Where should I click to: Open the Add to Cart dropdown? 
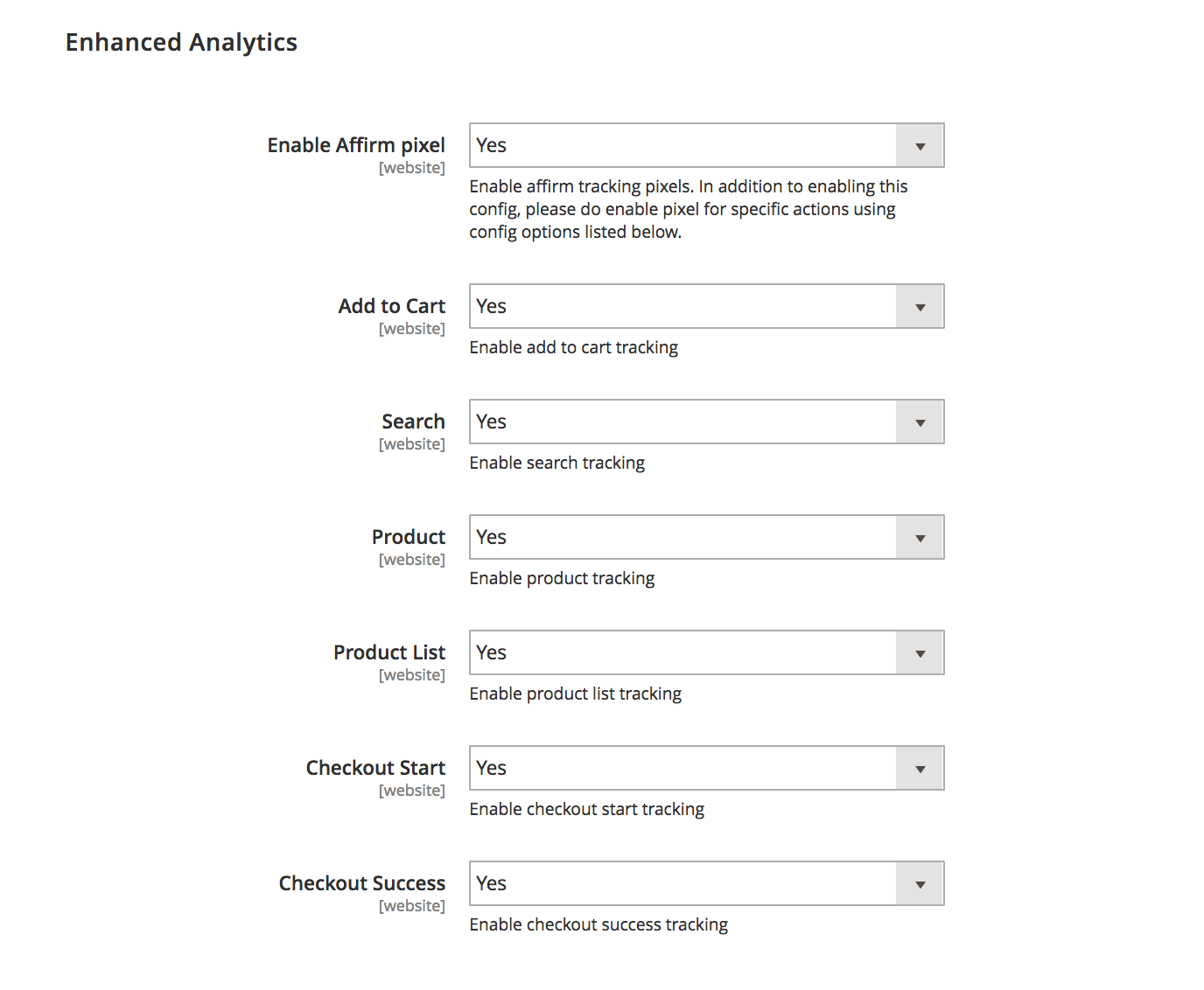pyautogui.click(x=707, y=306)
